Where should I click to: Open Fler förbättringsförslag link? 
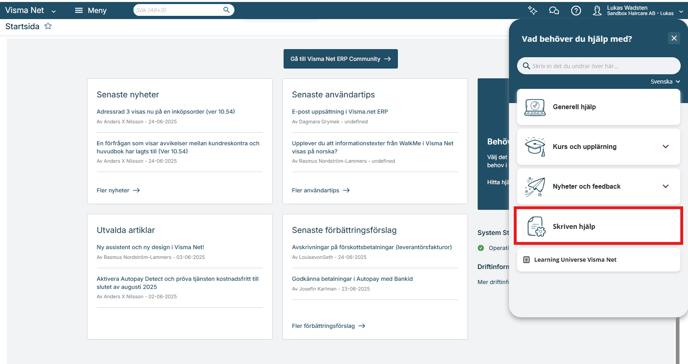(x=328, y=326)
